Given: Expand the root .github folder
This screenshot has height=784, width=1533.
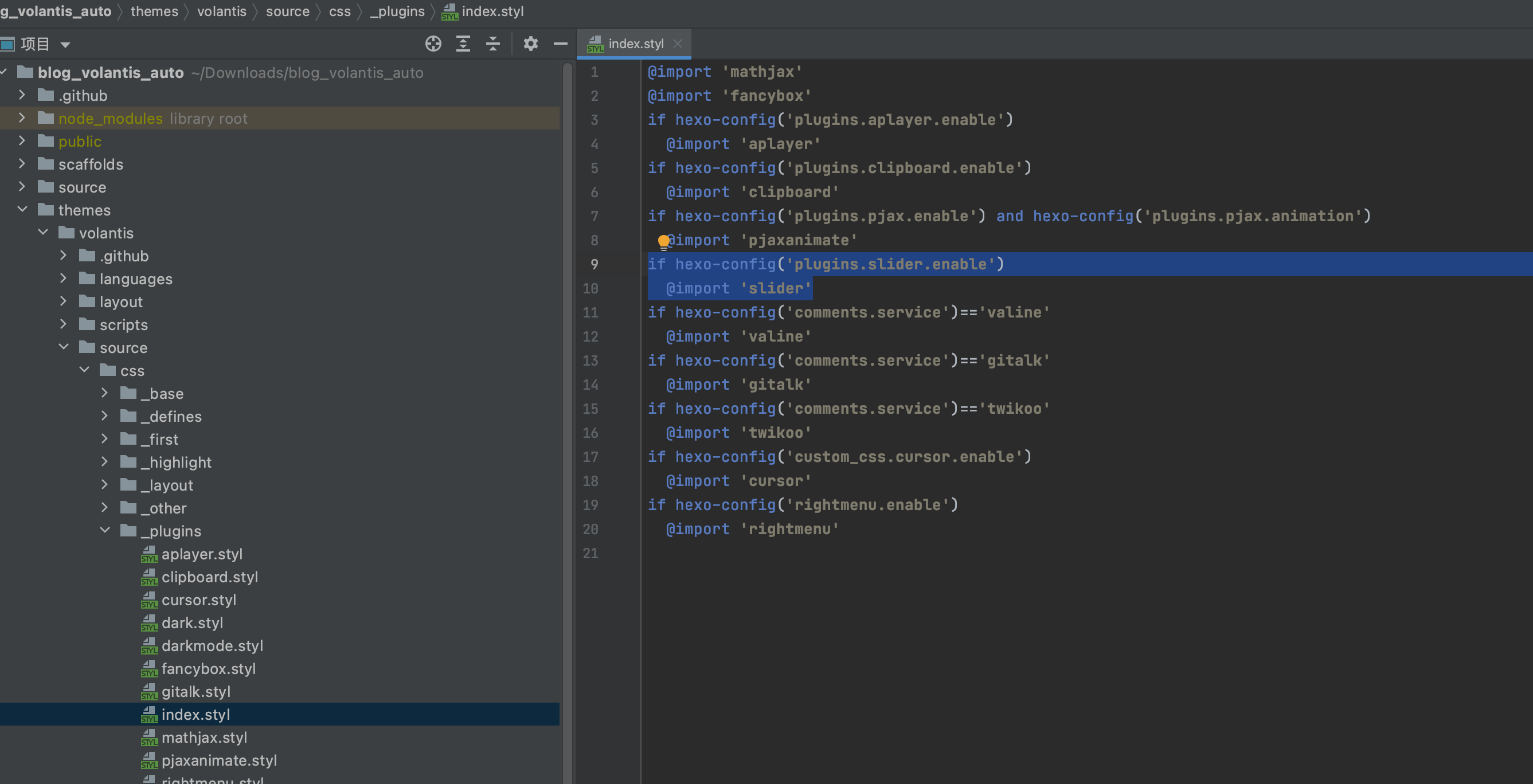Looking at the screenshot, I should (x=22, y=95).
